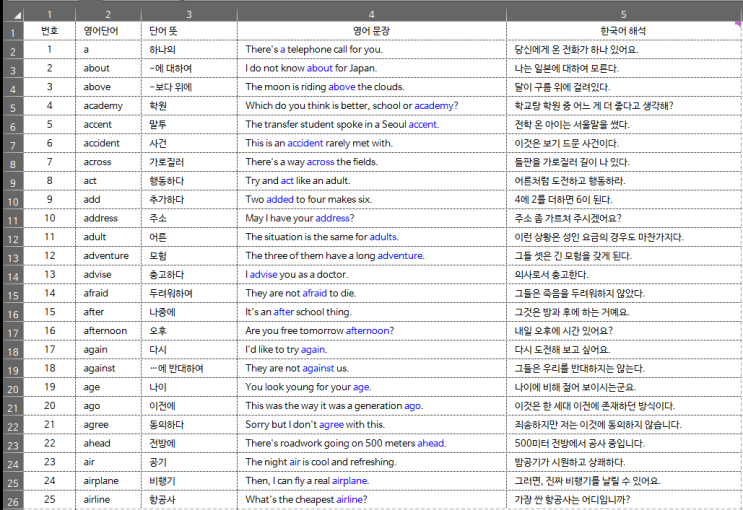Select column header 2
The image size is (743, 510).
108,15
